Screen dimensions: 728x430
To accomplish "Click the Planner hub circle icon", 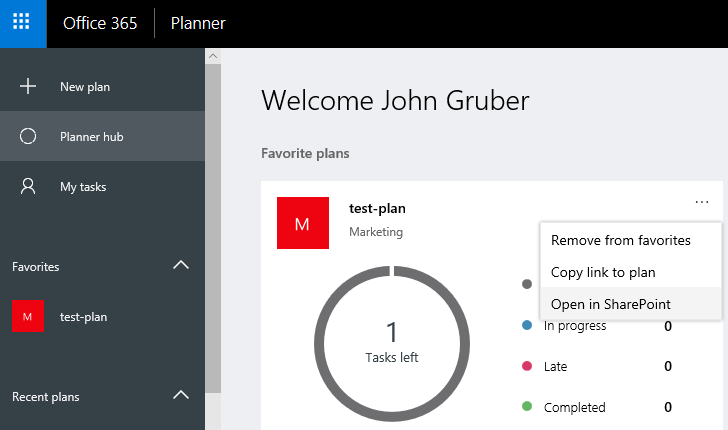I will (28, 136).
